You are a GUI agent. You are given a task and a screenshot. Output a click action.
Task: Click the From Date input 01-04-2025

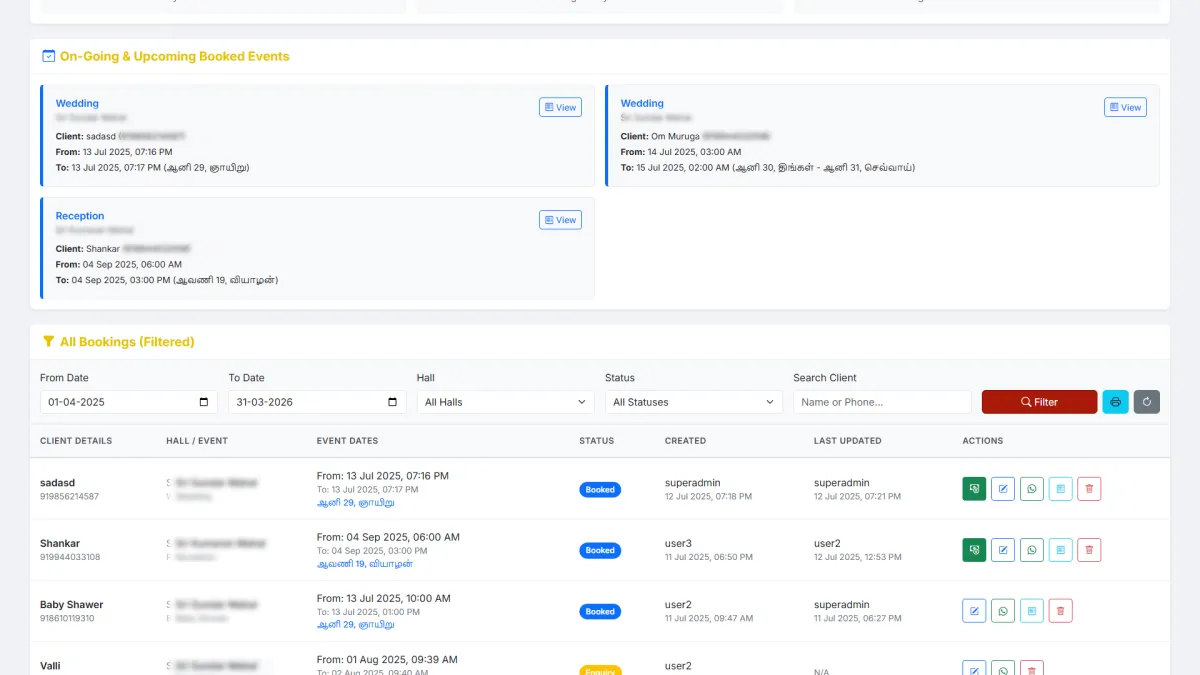(129, 402)
